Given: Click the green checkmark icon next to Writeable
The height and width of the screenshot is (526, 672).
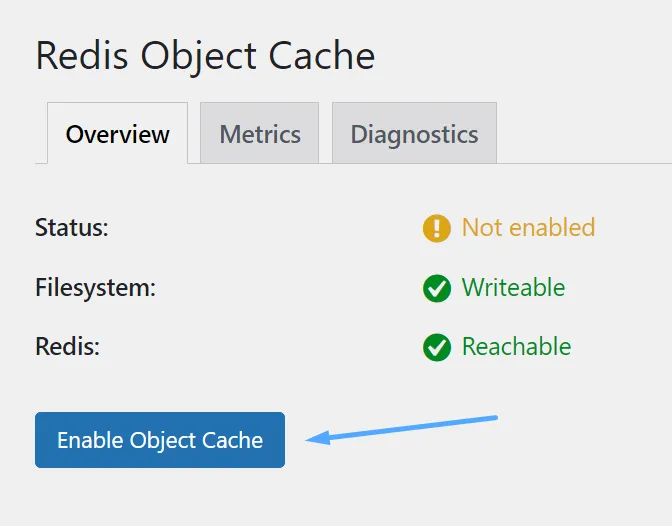Looking at the screenshot, I should [x=437, y=288].
